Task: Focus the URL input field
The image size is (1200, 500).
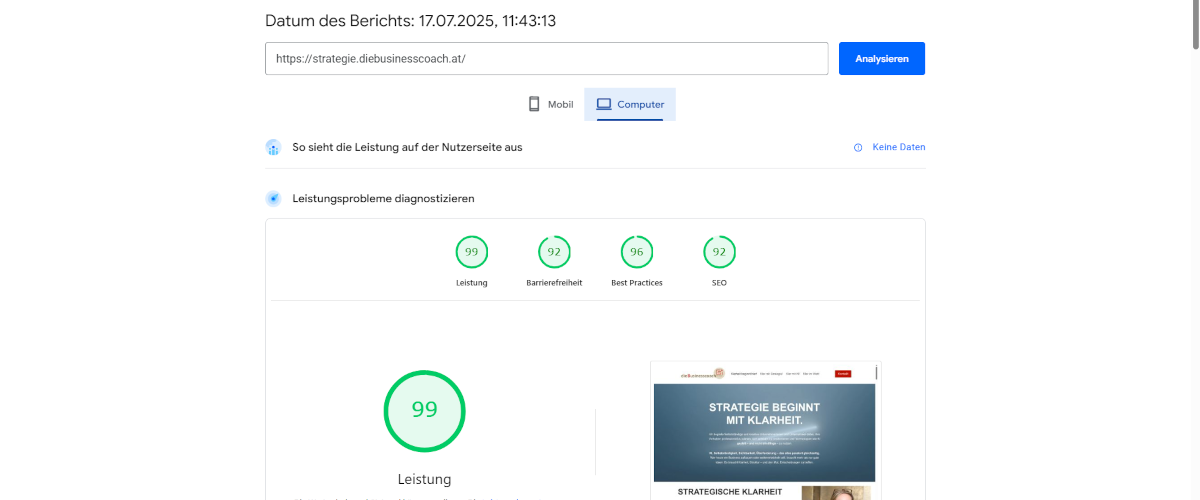Action: pyautogui.click(x=546, y=58)
